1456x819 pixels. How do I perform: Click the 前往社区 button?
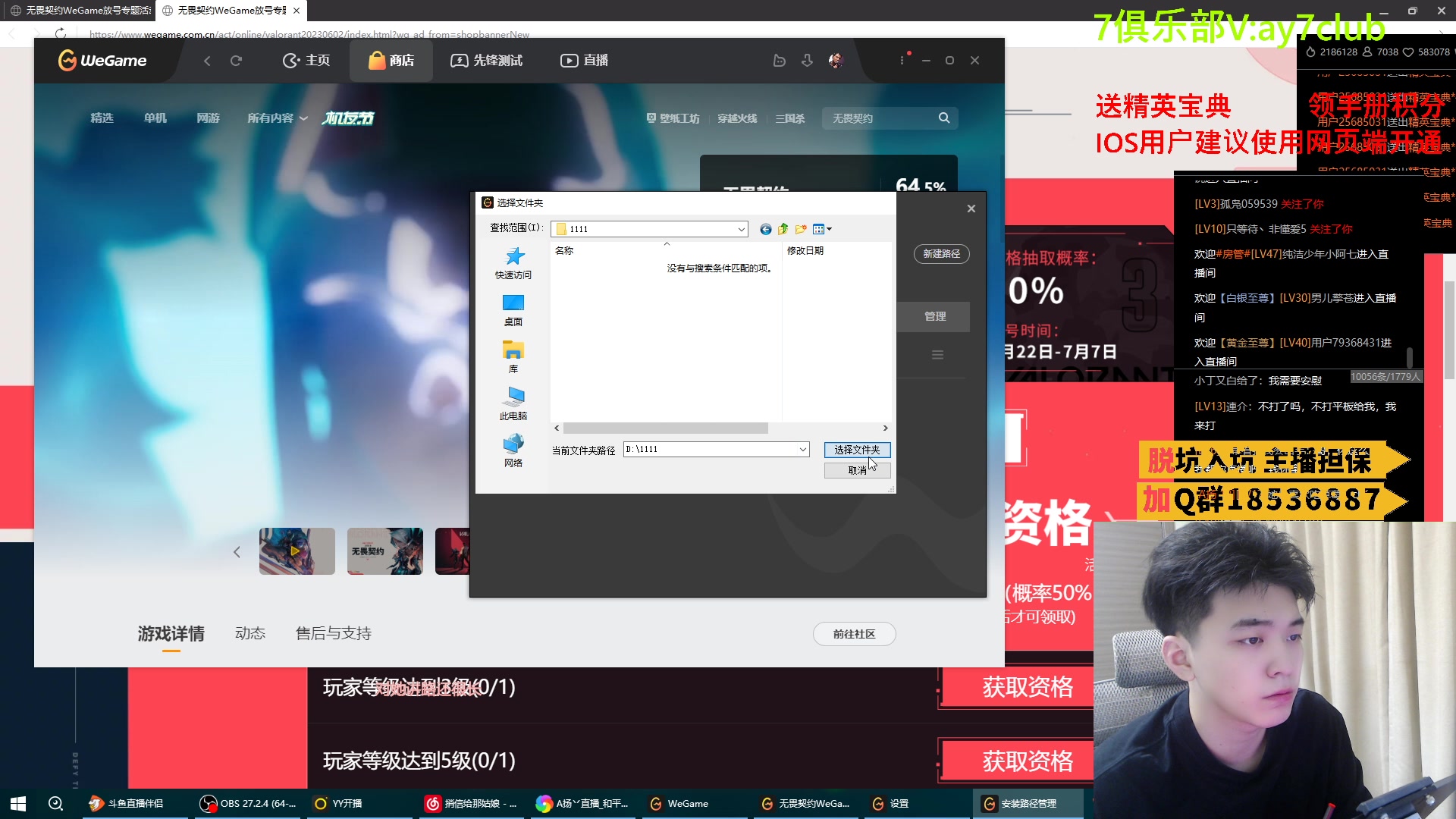(x=854, y=633)
